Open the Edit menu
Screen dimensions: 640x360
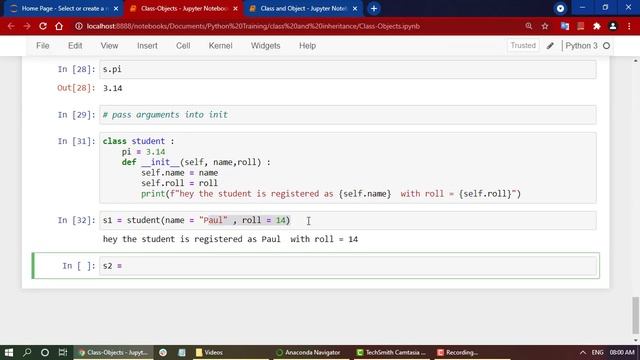pyautogui.click(x=75, y=46)
